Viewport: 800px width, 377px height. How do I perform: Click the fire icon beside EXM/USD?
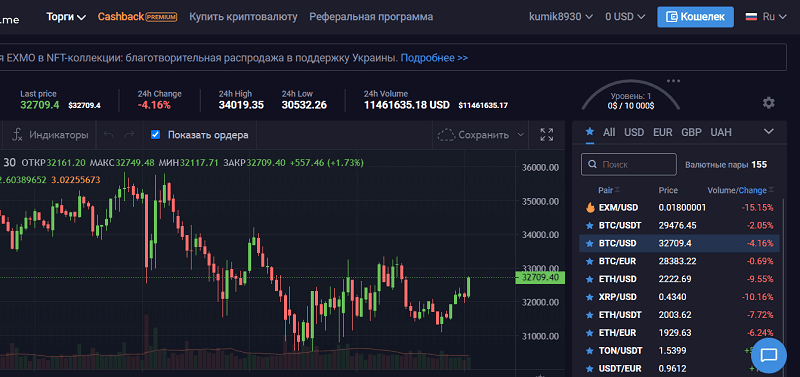pos(590,207)
